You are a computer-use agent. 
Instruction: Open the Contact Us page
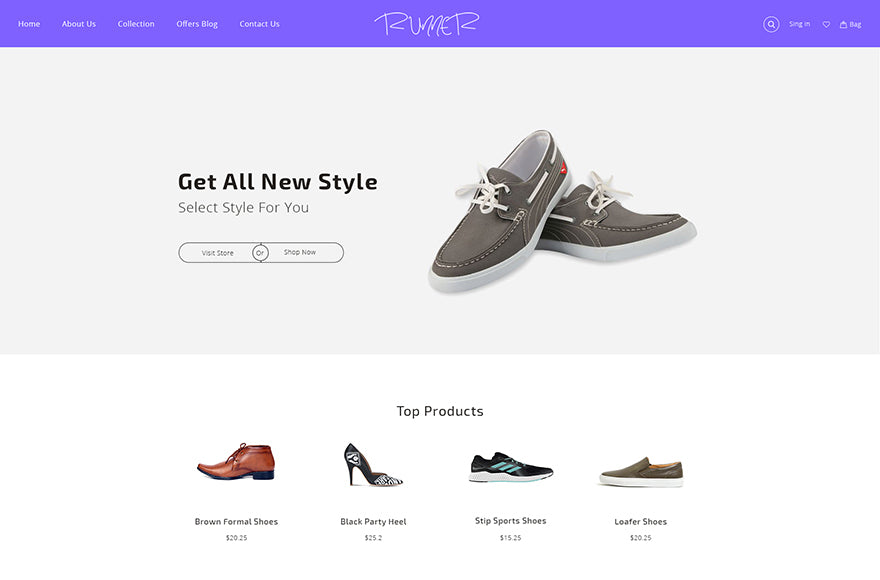259,24
